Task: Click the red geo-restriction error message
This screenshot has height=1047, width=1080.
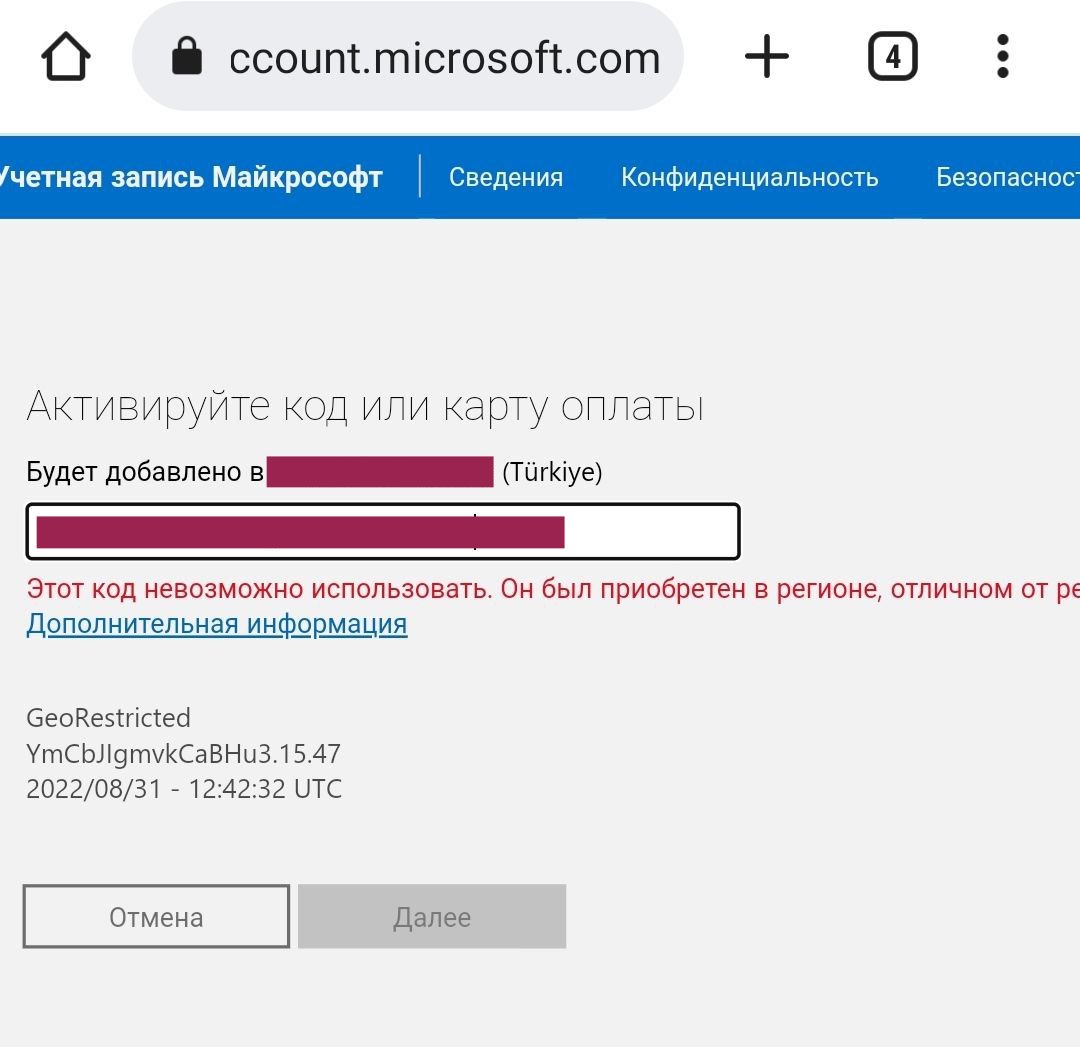Action: [x=552, y=589]
